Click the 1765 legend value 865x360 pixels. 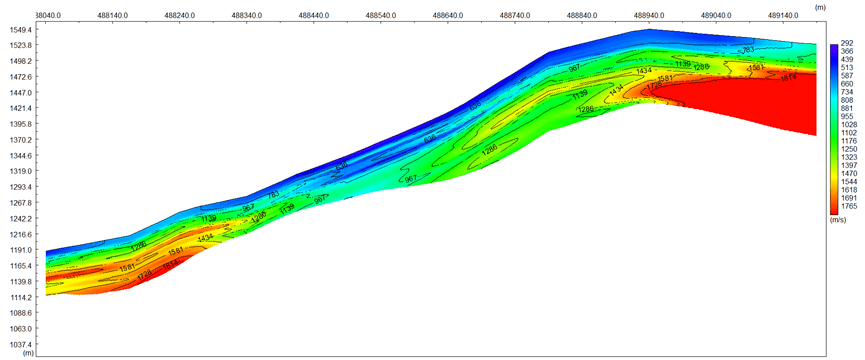tap(849, 206)
